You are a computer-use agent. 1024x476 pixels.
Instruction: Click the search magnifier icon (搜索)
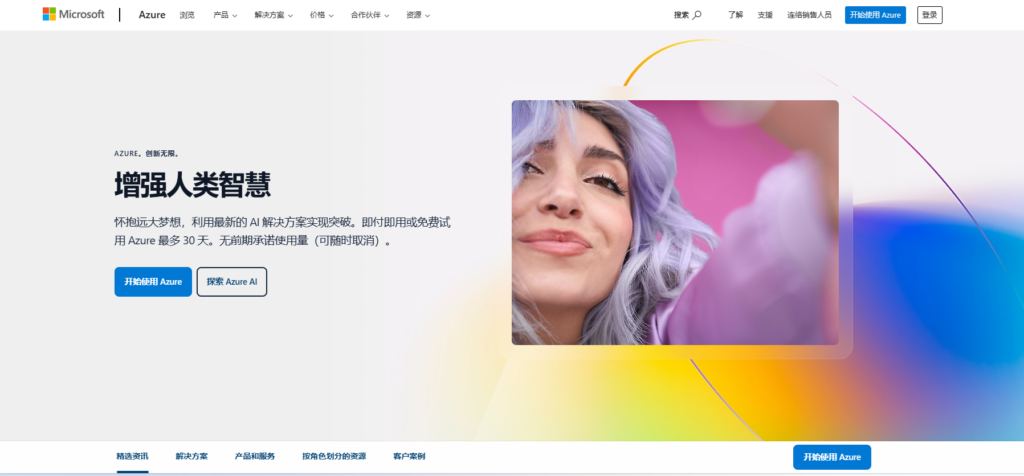pos(697,15)
